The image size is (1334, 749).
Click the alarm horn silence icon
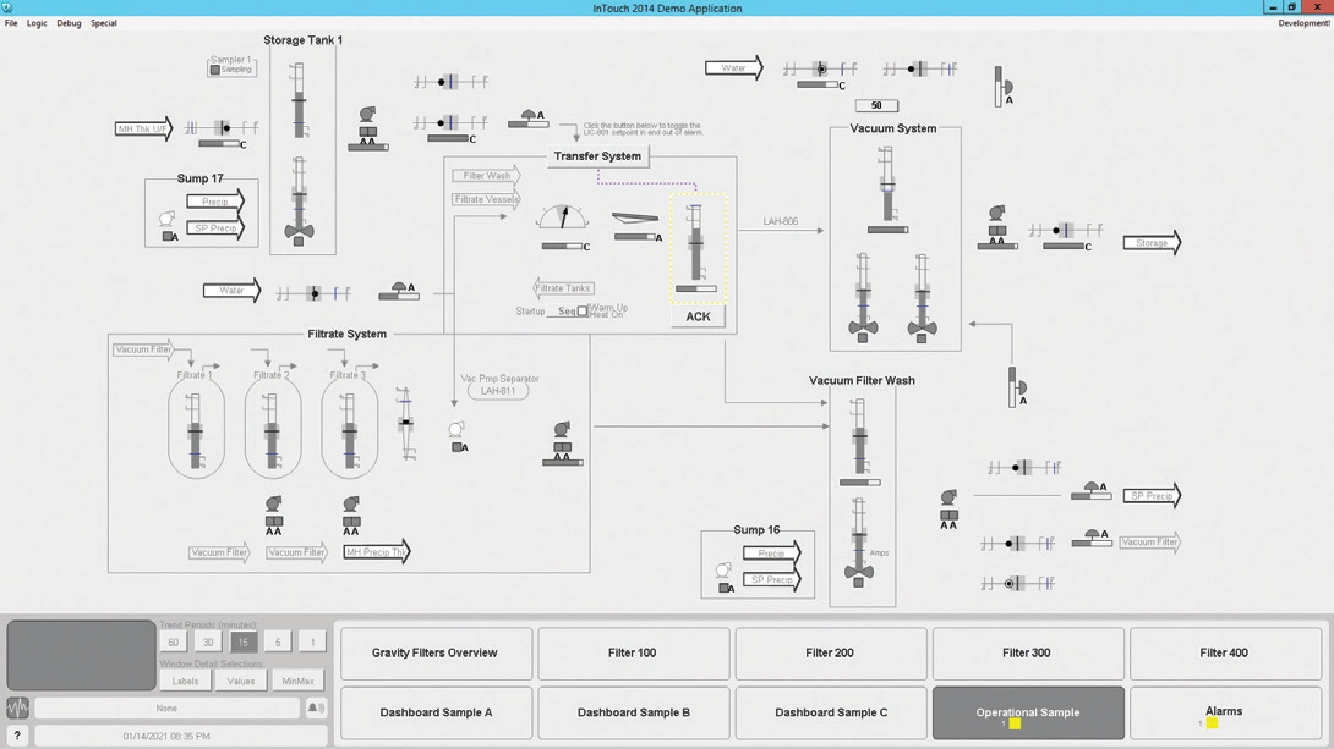point(315,708)
